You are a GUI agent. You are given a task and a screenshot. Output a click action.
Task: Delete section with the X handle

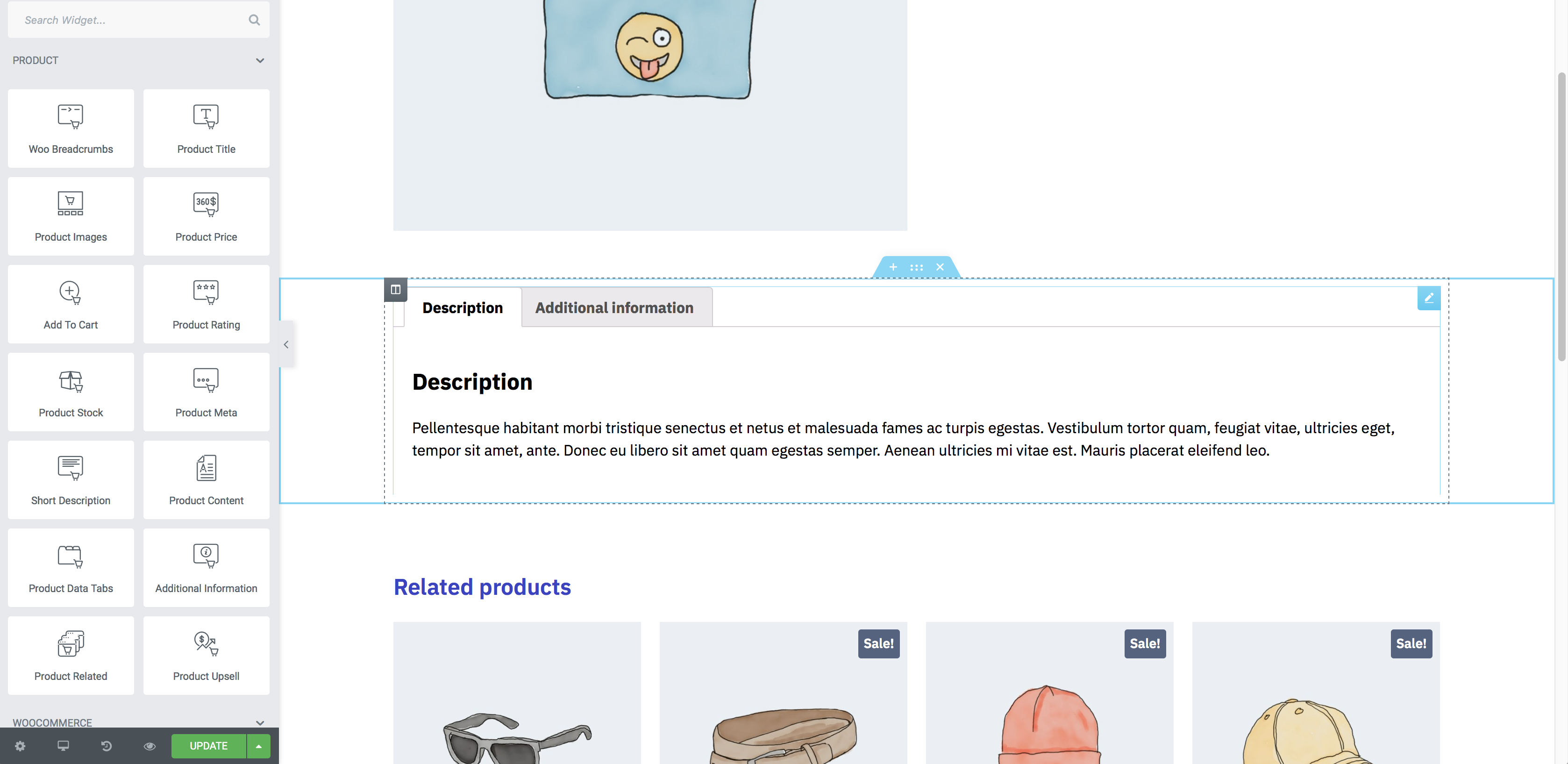click(940, 267)
